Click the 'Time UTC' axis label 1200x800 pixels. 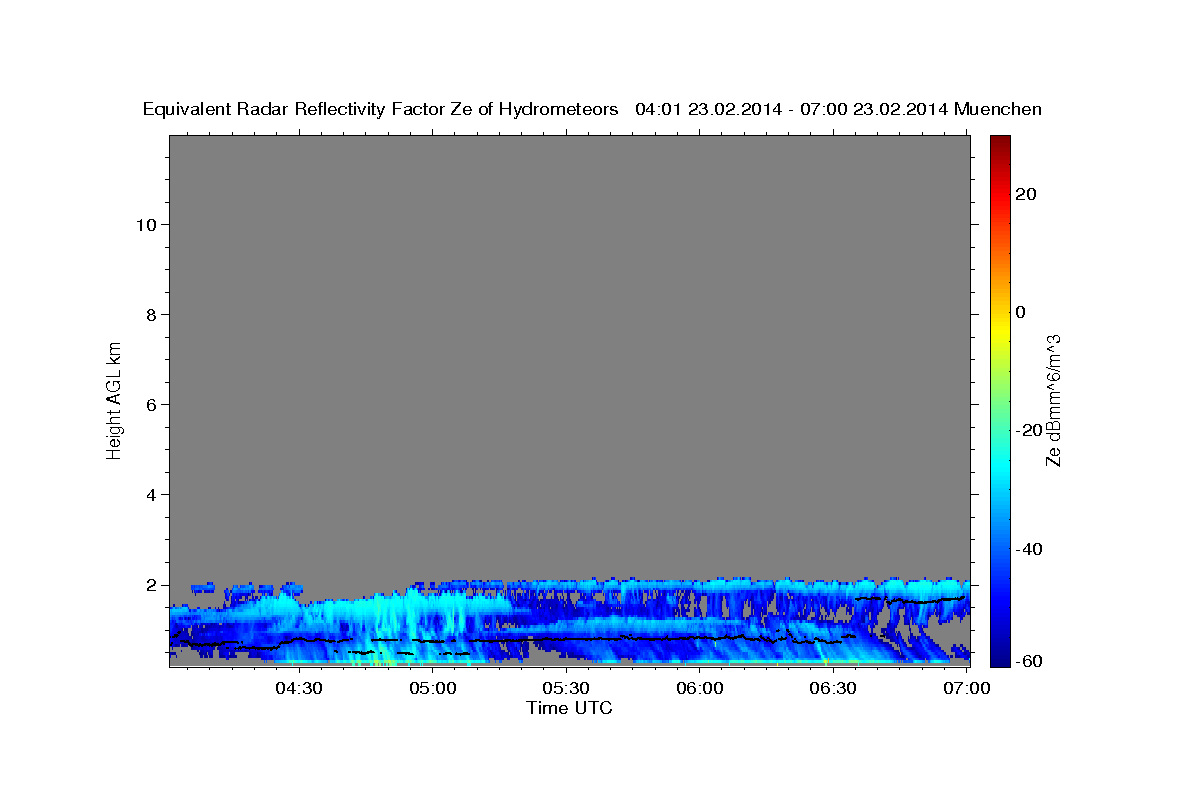(x=569, y=708)
